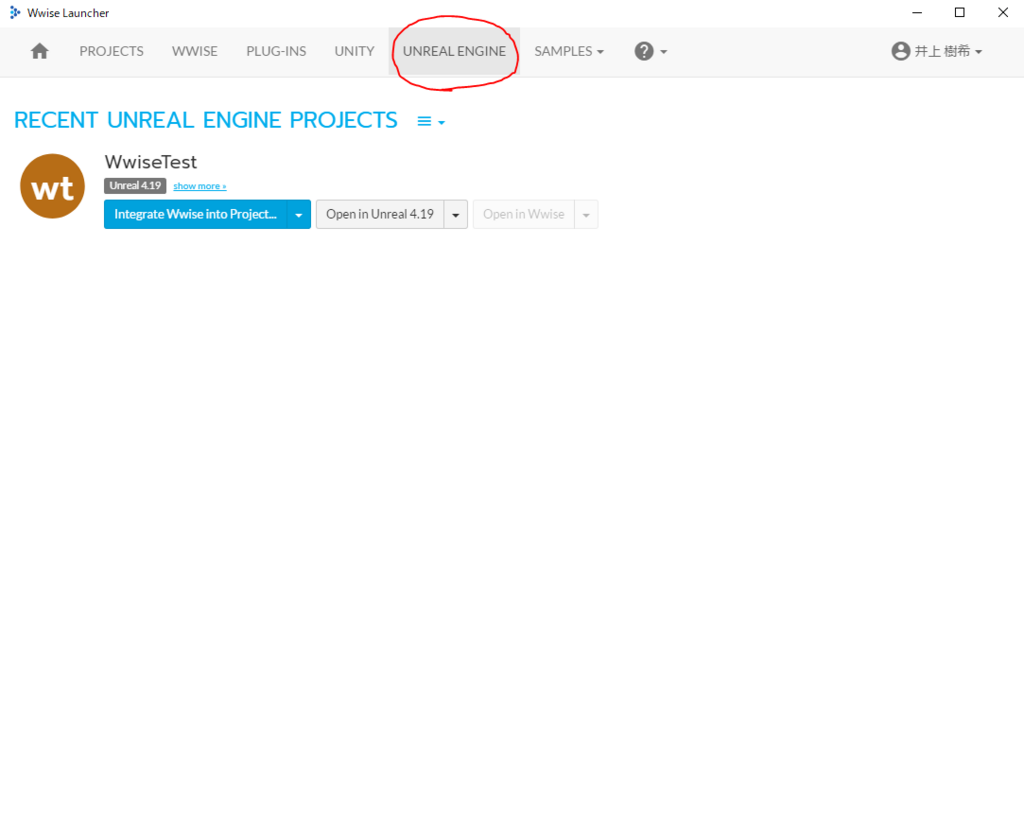
Task: Open the project list view options menu
Action: [x=431, y=121]
